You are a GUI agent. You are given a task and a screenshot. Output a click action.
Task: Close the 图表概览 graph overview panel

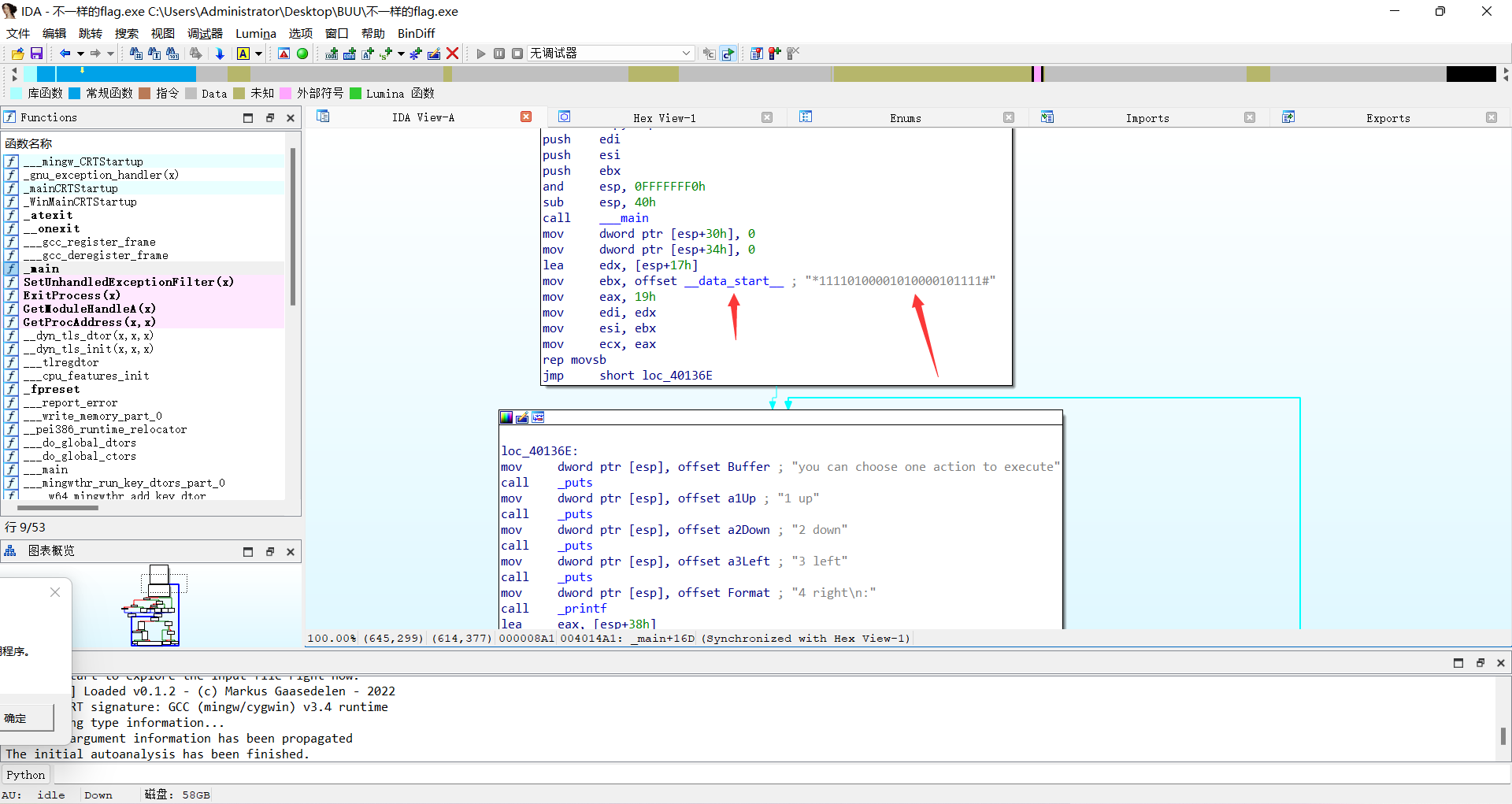[291, 551]
